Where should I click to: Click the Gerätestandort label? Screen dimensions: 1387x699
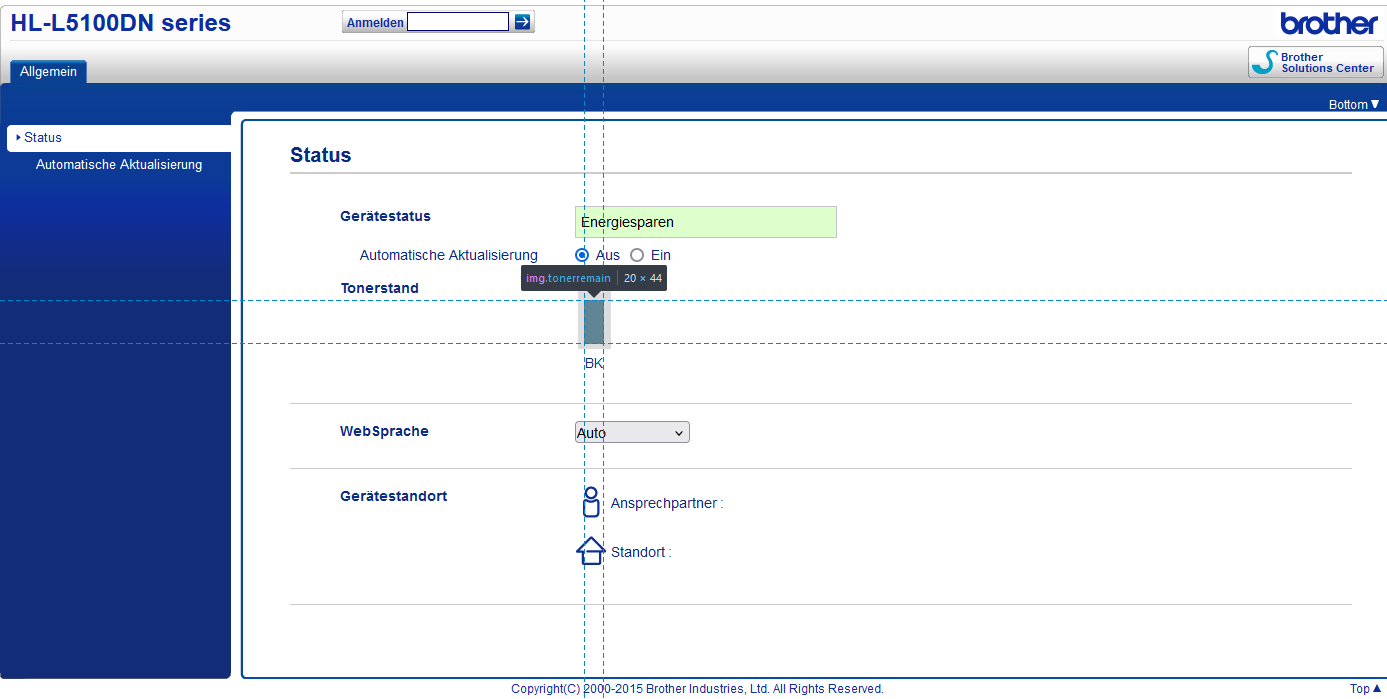pyautogui.click(x=393, y=496)
